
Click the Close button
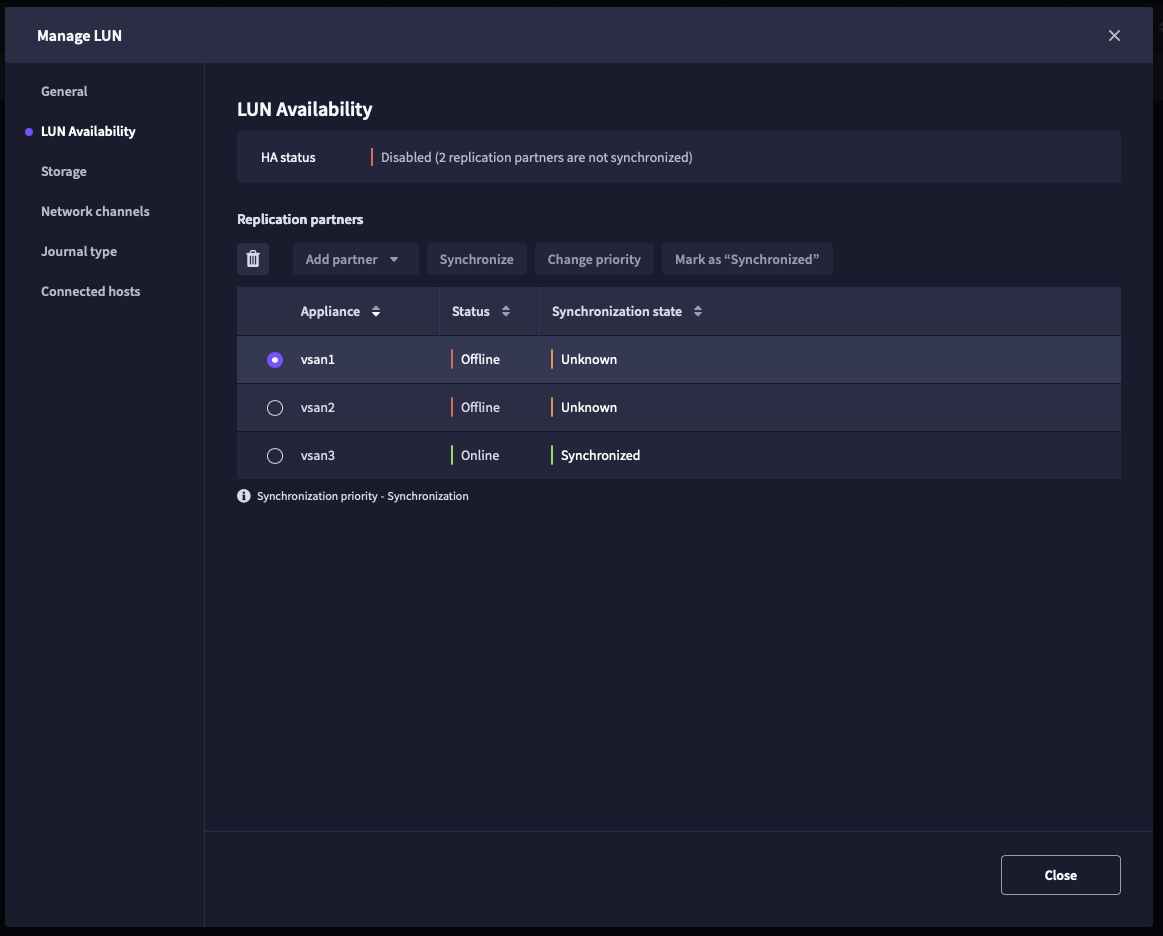click(1061, 875)
